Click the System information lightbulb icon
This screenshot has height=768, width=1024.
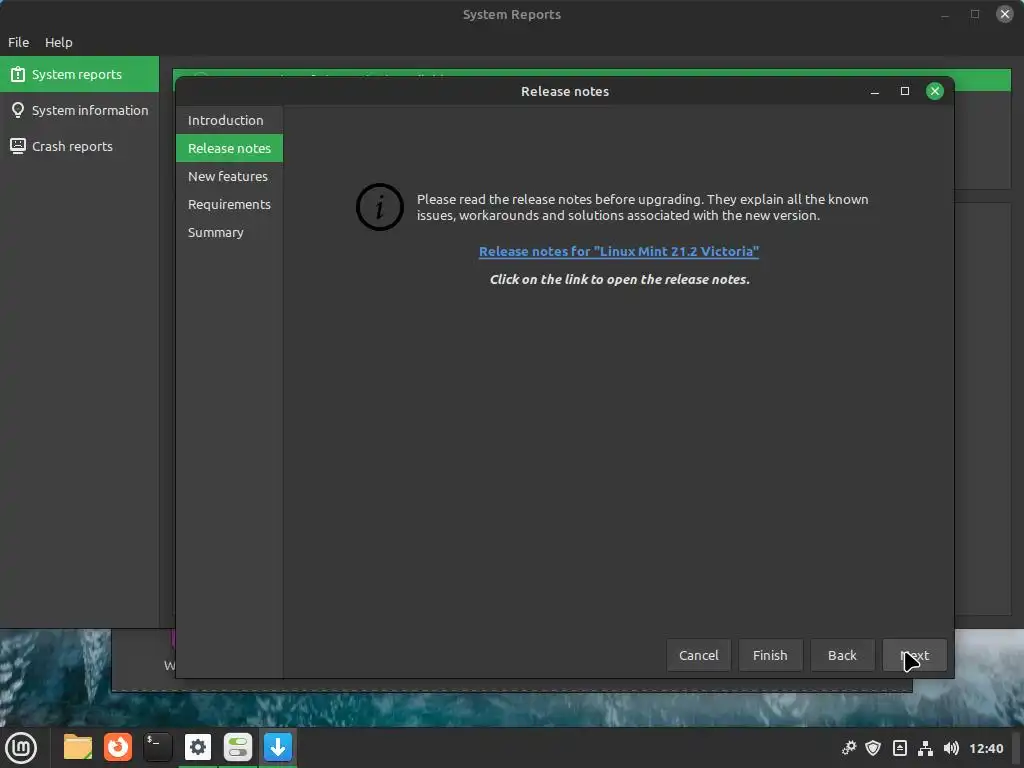(x=18, y=110)
